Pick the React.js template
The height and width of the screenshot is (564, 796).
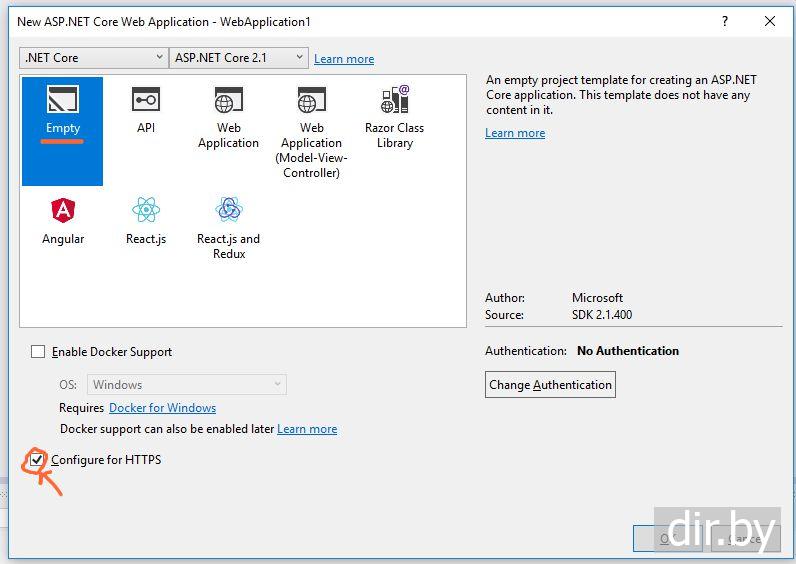point(146,221)
